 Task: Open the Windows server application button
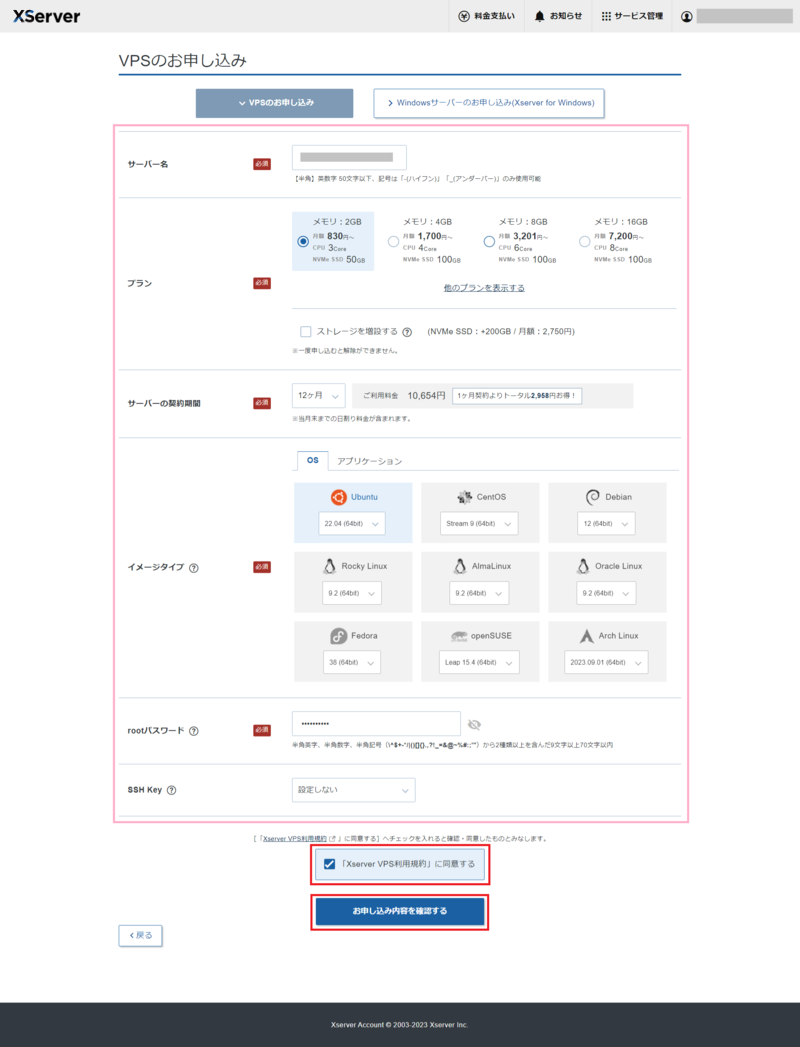click(x=489, y=103)
